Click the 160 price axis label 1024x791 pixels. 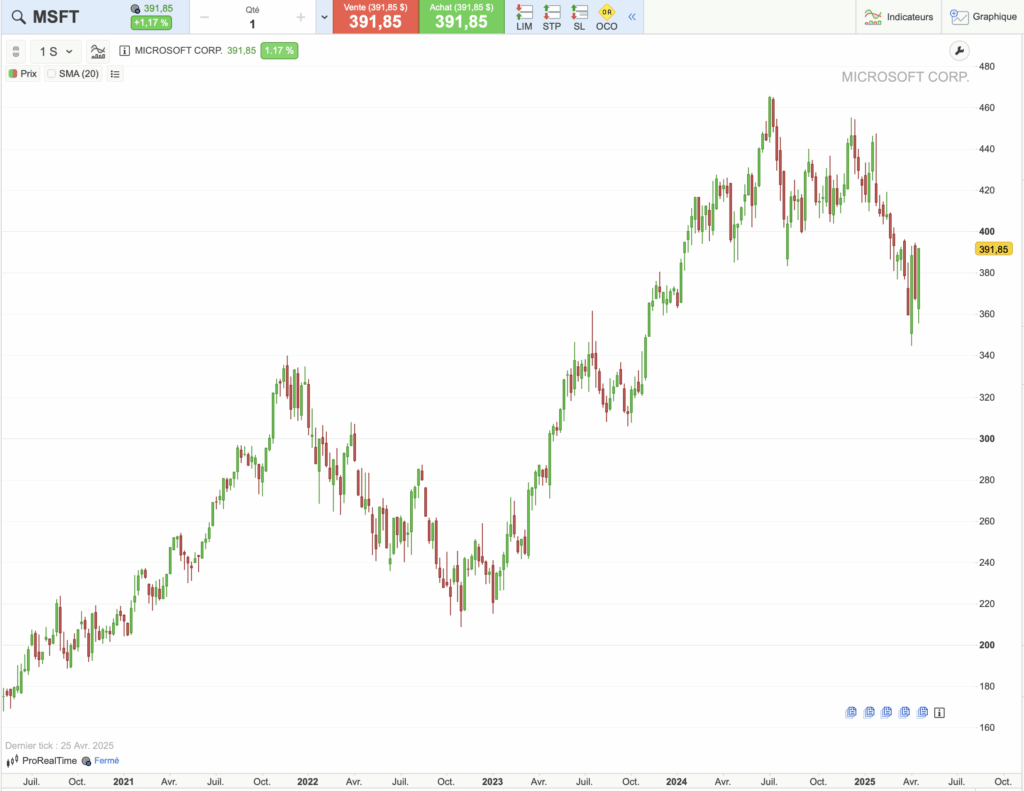click(987, 728)
